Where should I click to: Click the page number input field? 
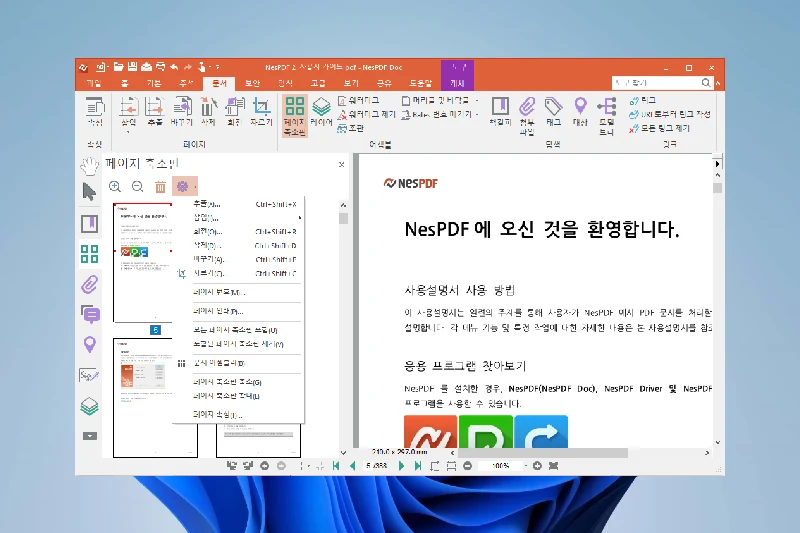click(377, 466)
